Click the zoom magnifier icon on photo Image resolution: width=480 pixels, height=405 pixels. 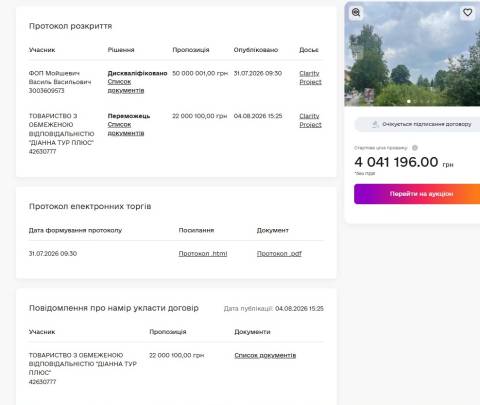click(x=356, y=12)
